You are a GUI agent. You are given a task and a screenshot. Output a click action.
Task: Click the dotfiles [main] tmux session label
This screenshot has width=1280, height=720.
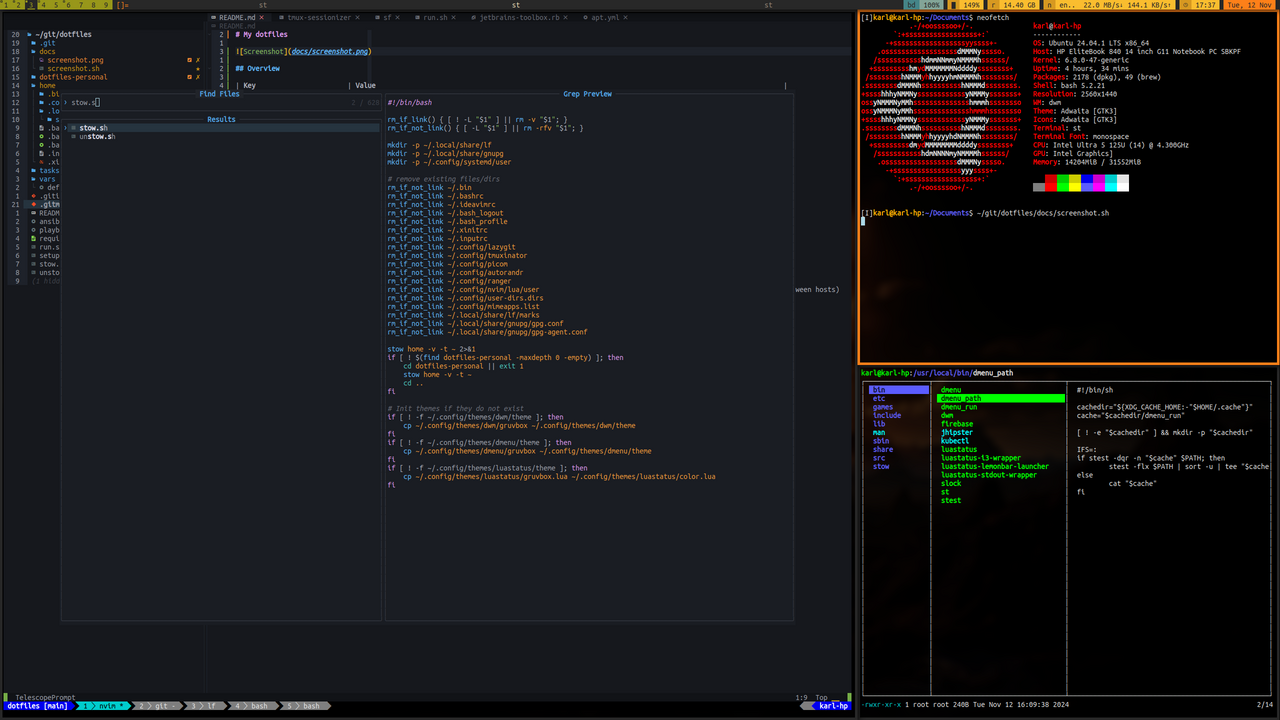[x=37, y=706]
